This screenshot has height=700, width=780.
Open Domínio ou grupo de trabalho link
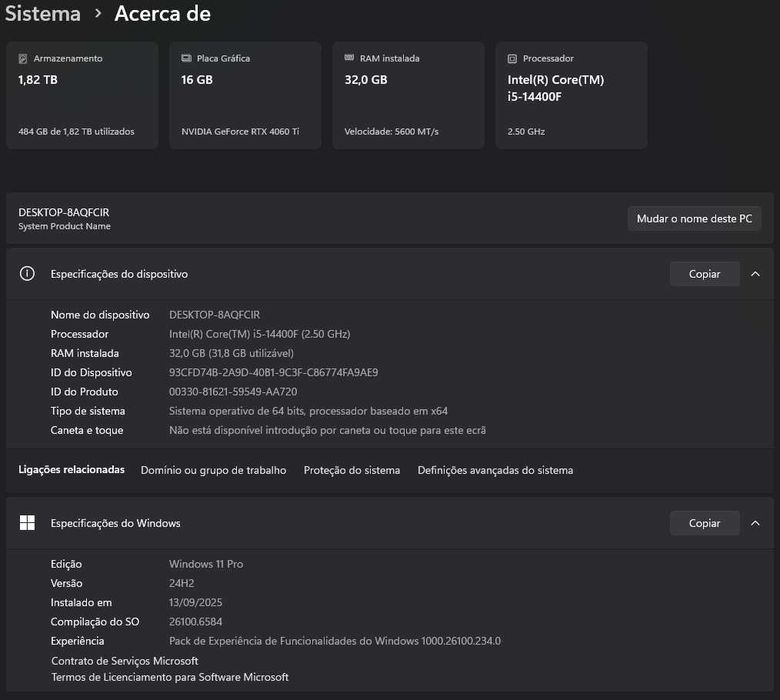[213, 470]
